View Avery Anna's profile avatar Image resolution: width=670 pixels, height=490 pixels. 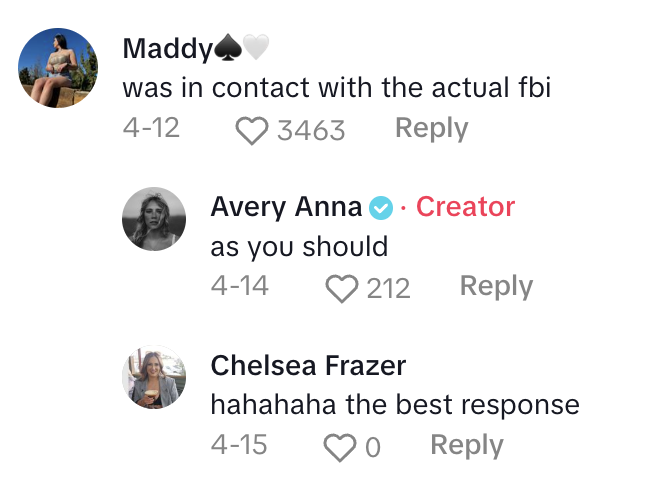point(154,219)
